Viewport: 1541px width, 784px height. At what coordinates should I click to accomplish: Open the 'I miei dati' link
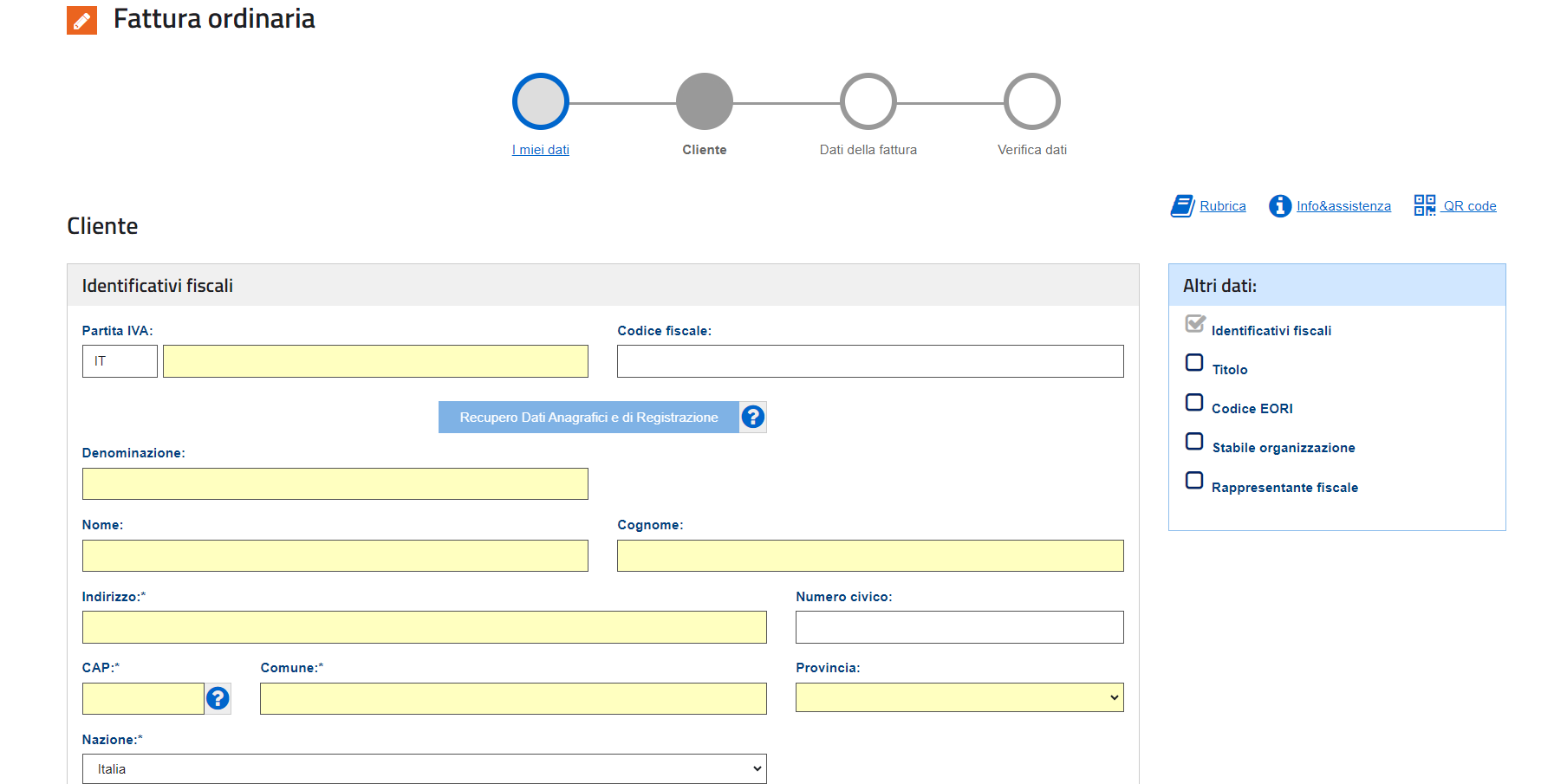pos(540,150)
